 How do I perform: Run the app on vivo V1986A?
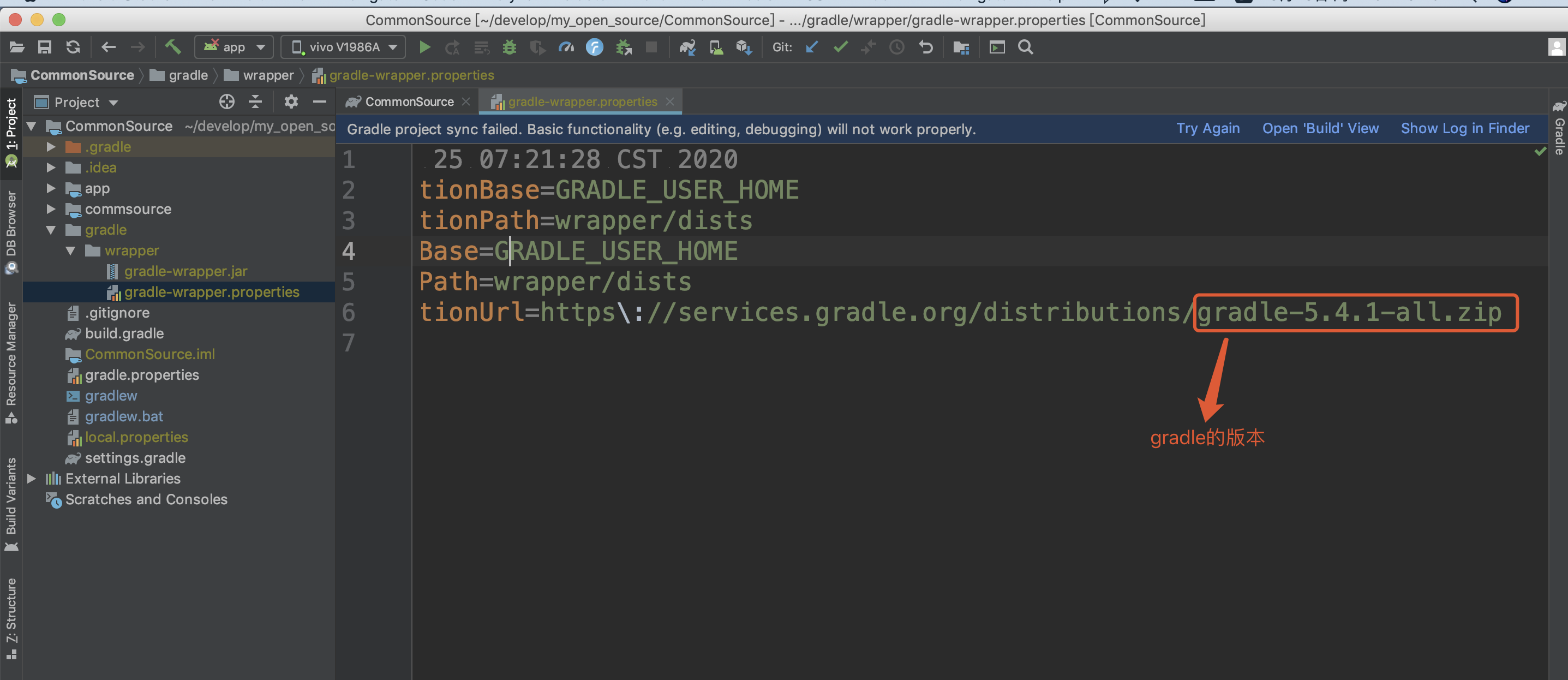click(x=425, y=47)
